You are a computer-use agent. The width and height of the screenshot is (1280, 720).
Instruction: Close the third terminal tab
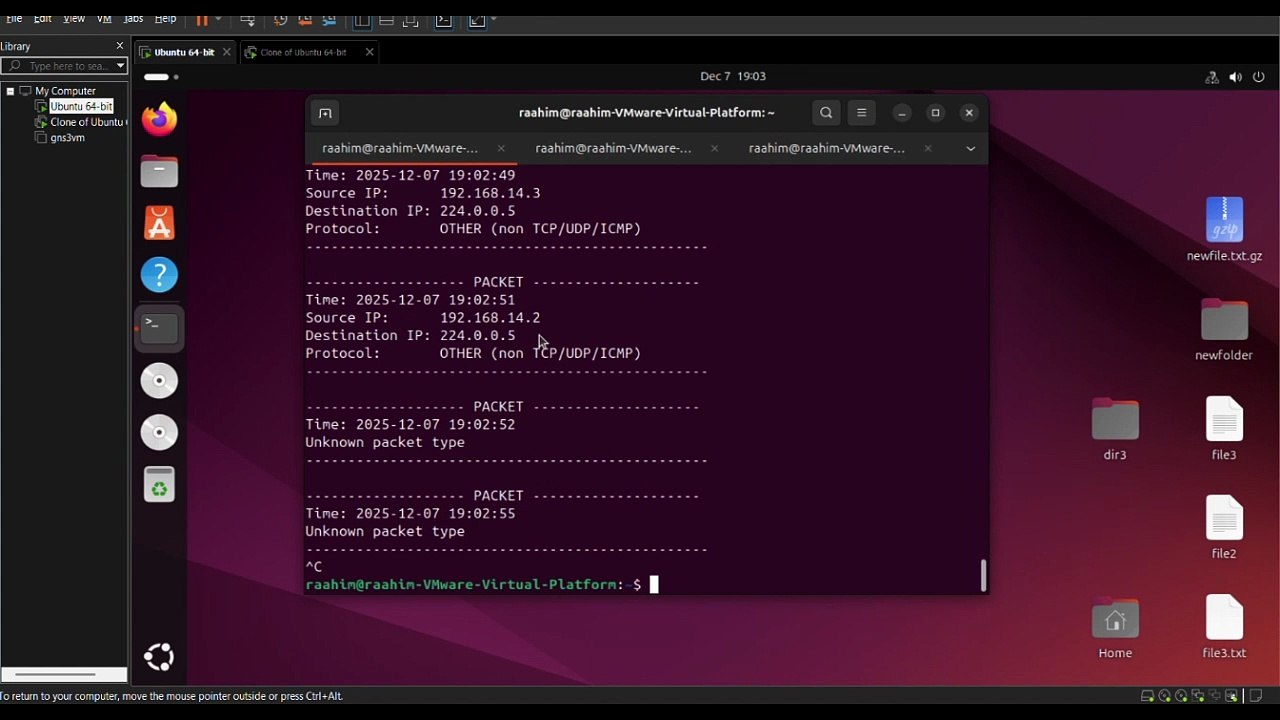pos(928,148)
